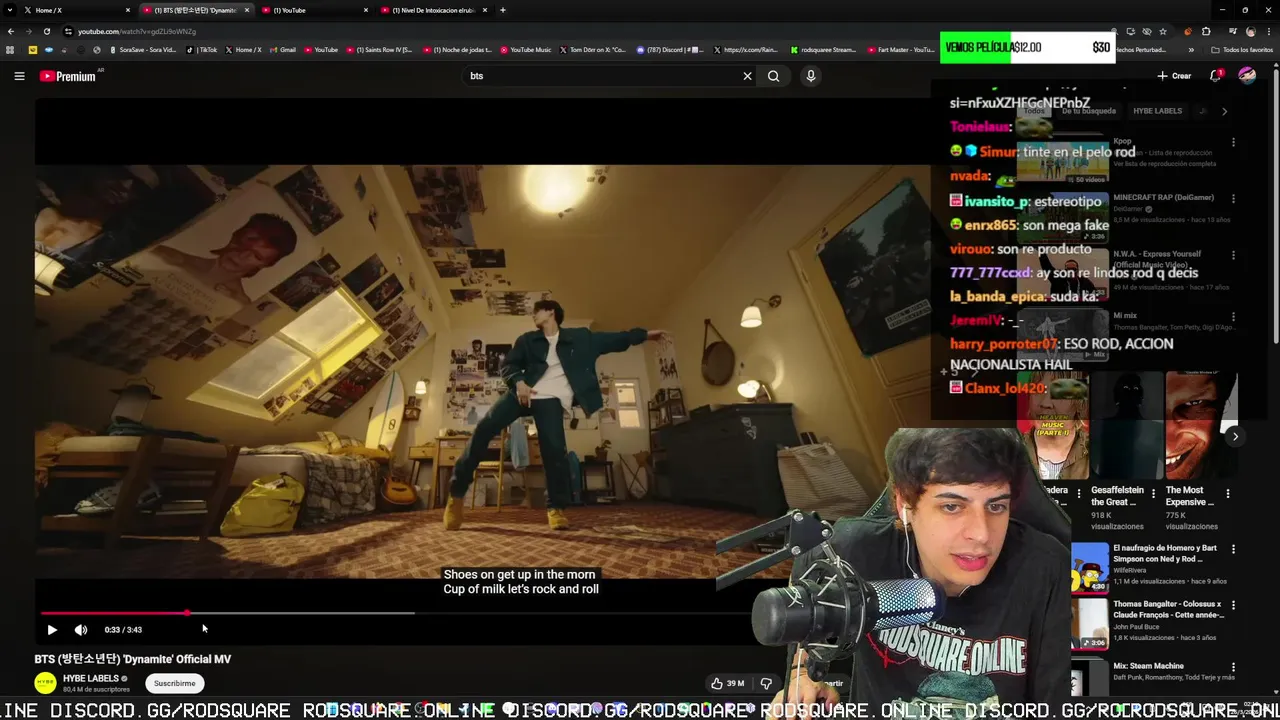The height and width of the screenshot is (720, 1280).
Task: Close the (1) YouTube tab
Action: 366,10
